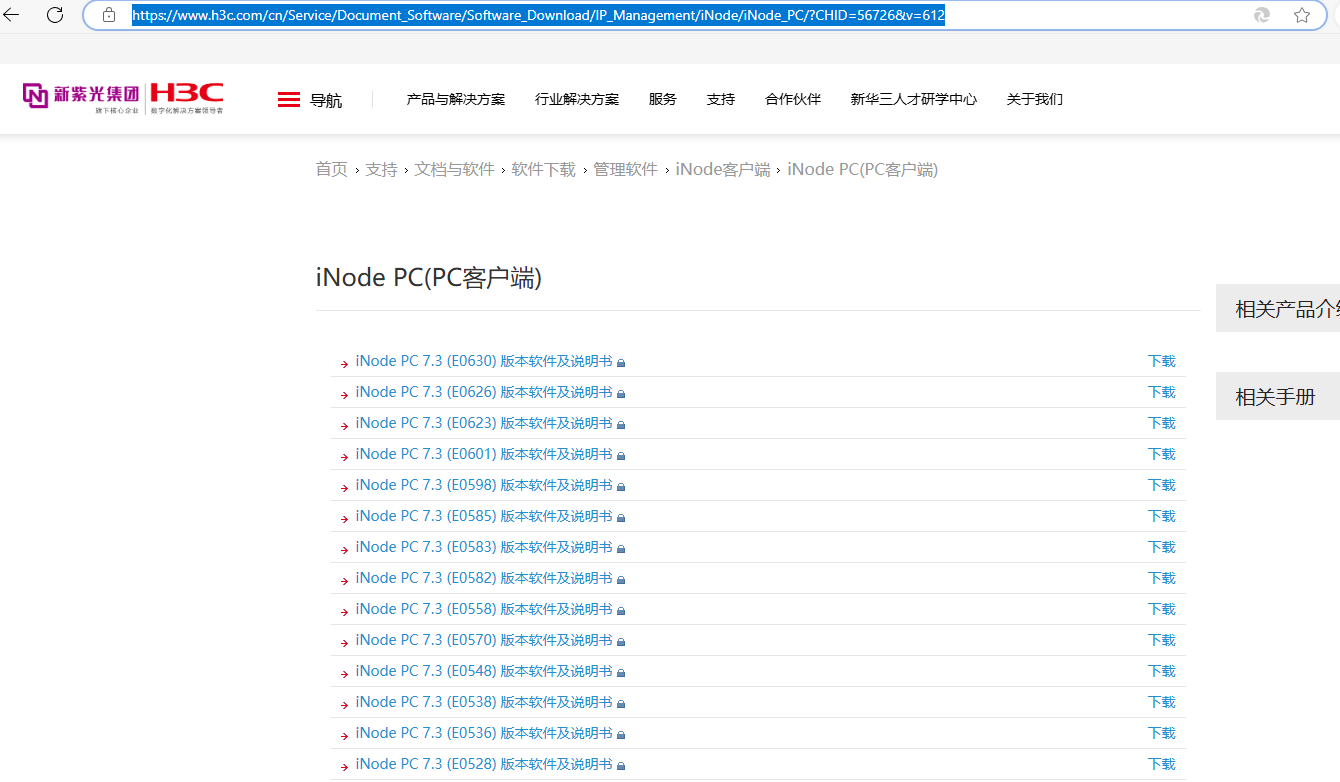Click lock icon beside E0601 entry
Screen dimensions: 1340x782
pos(621,456)
